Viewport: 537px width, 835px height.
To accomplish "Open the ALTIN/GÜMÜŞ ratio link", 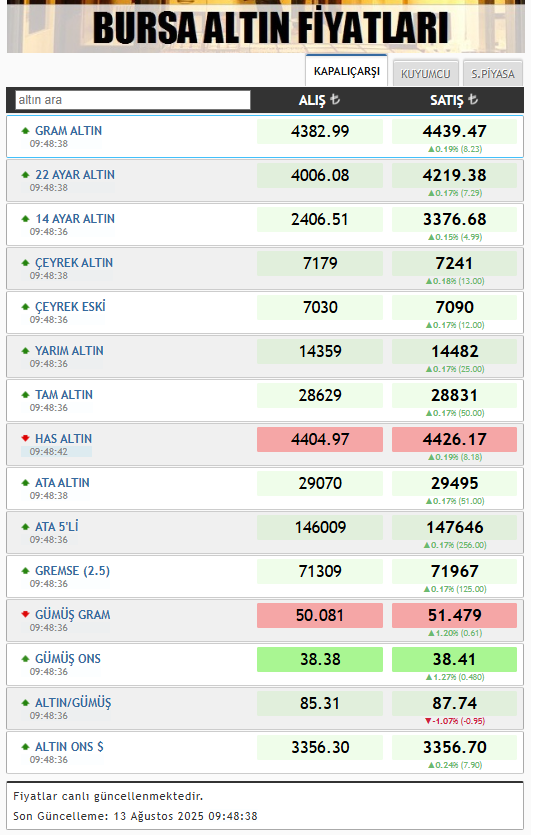I will (x=74, y=703).
